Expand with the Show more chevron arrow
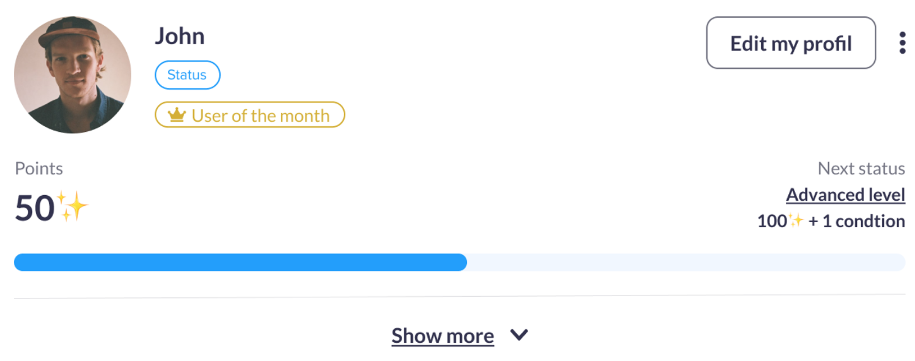 point(519,335)
